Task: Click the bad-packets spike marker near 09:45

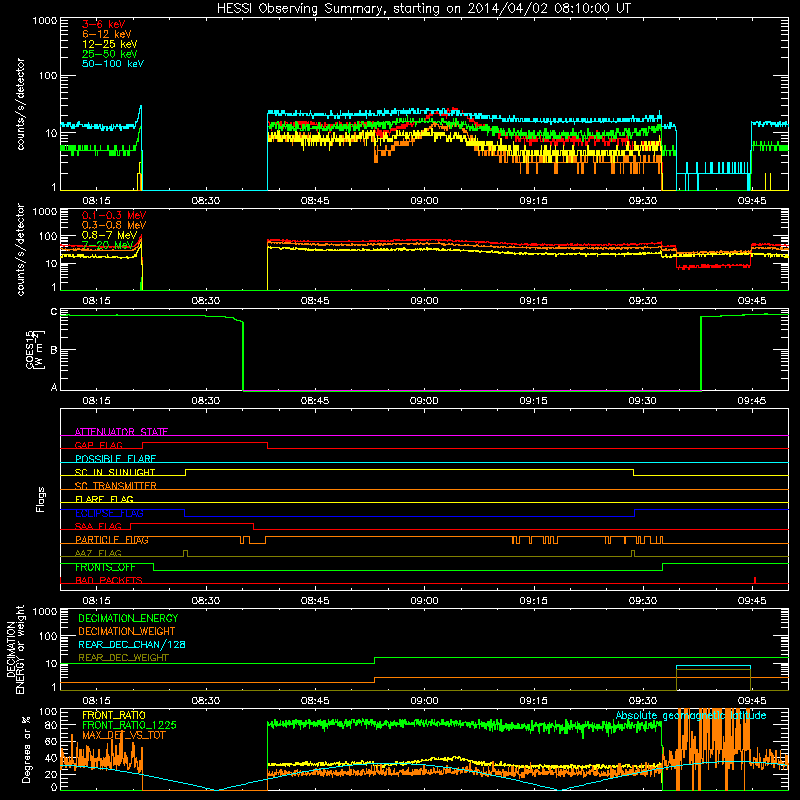Action: click(x=755, y=580)
